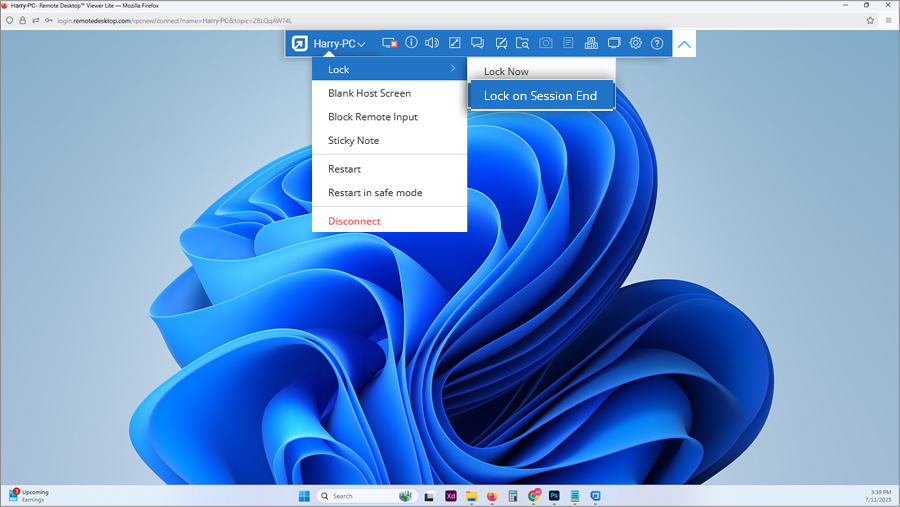
Task: Click the disconnect monitor icon in toolbar
Action: coord(390,43)
